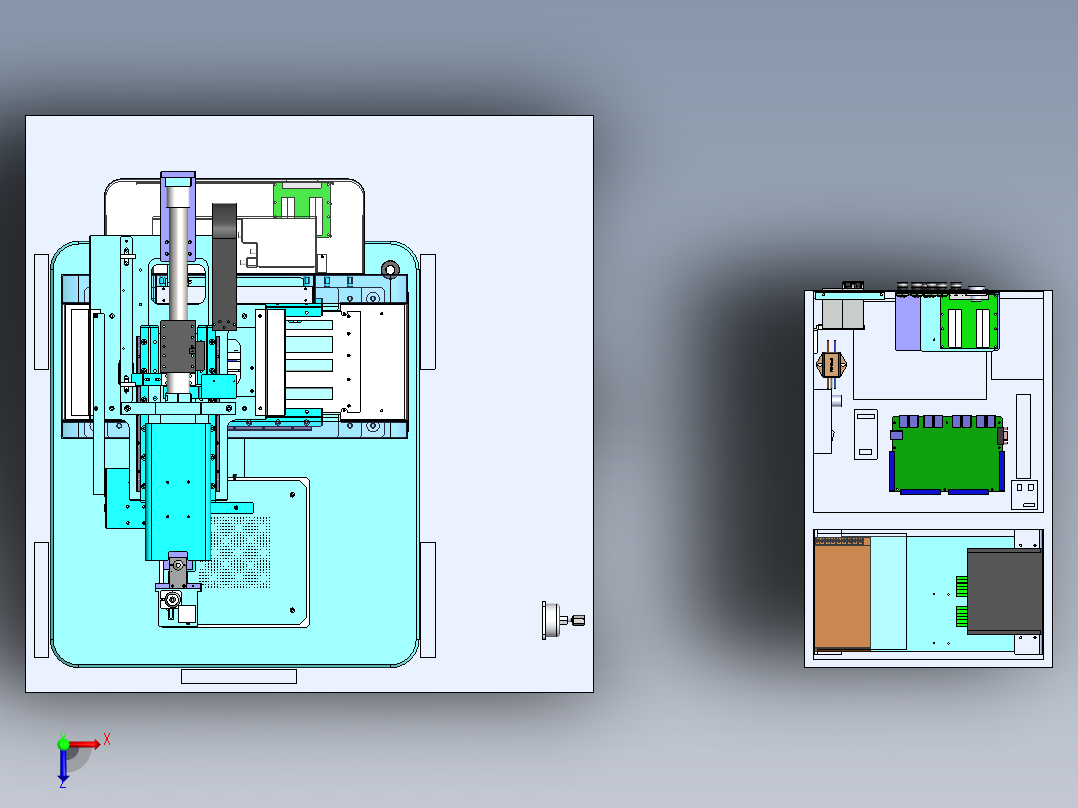This screenshot has width=1078, height=808.
Task: Select the purple block in the right assembly
Action: [x=908, y=323]
